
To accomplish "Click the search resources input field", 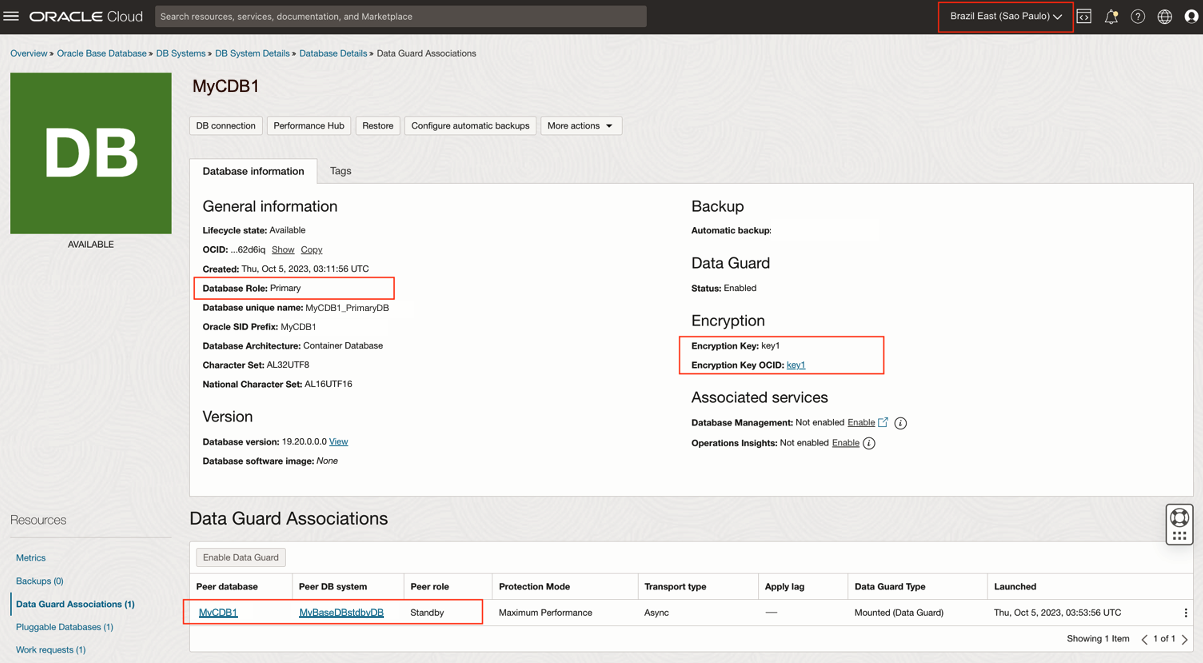I will [x=400, y=17].
